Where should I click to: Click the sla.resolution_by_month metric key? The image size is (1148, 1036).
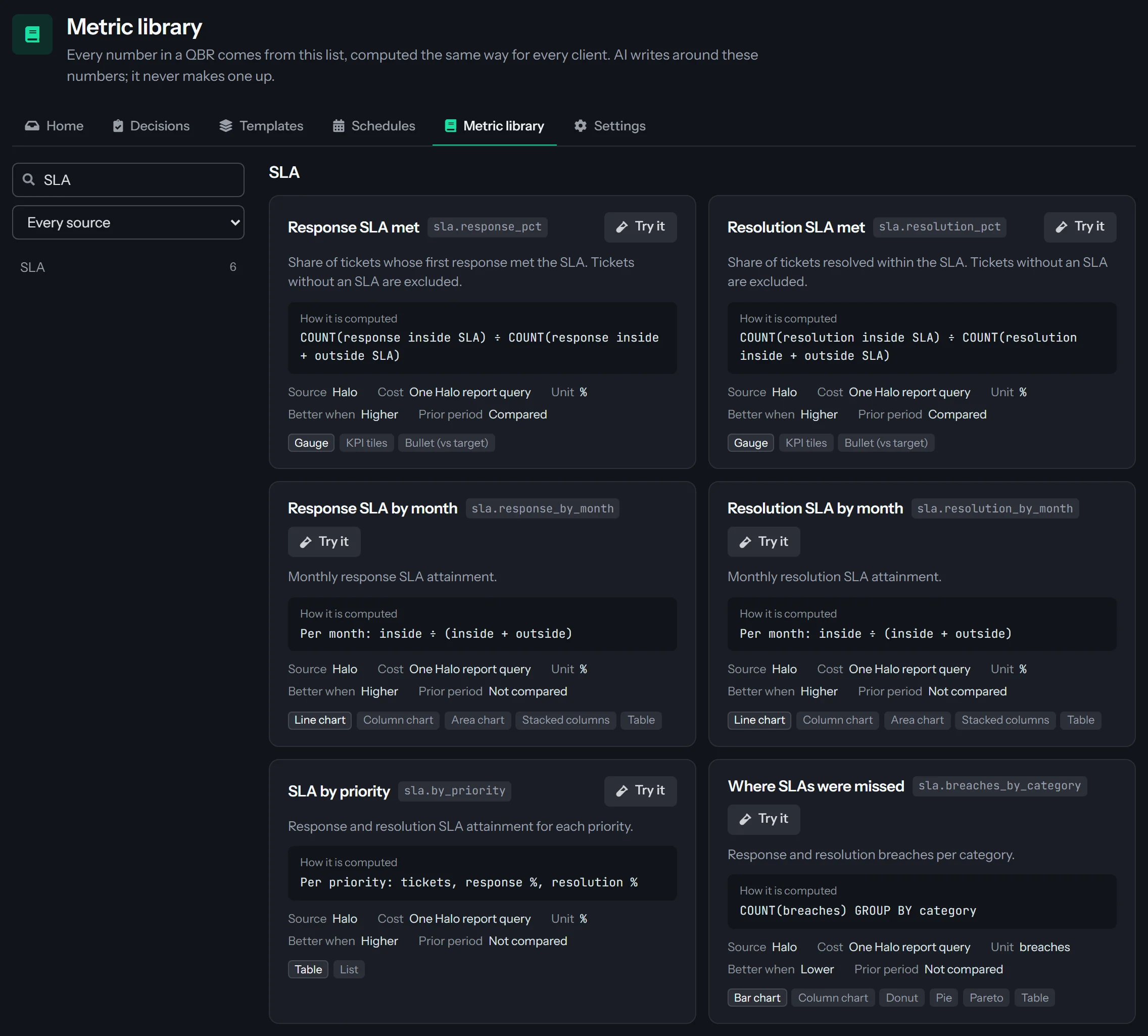(x=994, y=508)
